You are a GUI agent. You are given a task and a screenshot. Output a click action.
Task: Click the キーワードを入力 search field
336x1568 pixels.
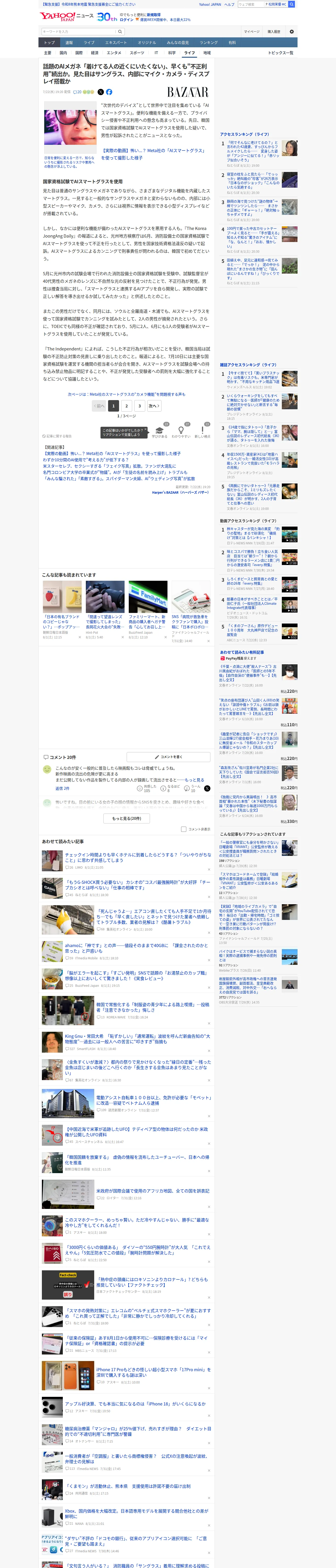click(79, 32)
